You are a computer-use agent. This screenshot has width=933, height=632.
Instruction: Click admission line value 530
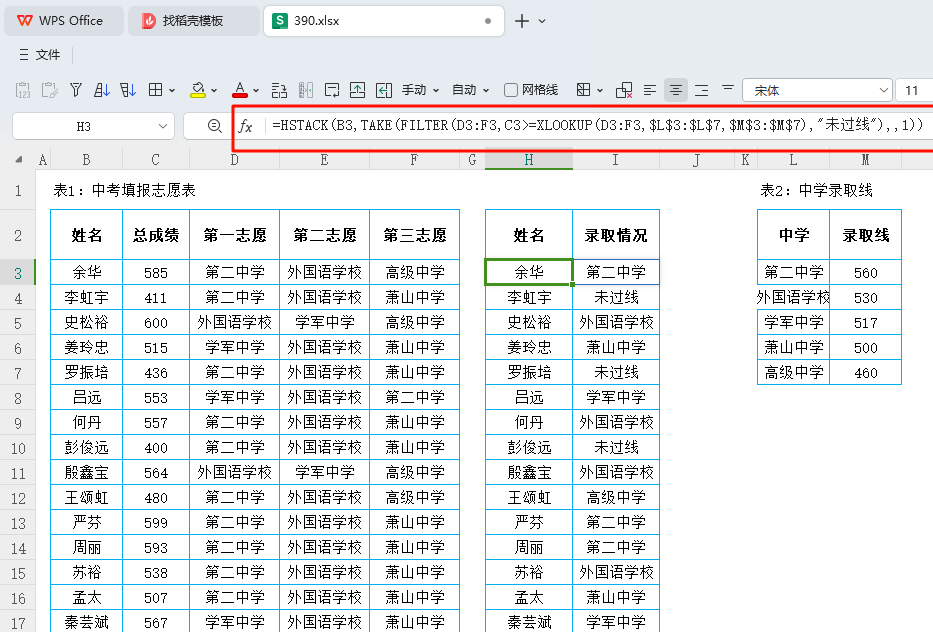click(x=865, y=298)
